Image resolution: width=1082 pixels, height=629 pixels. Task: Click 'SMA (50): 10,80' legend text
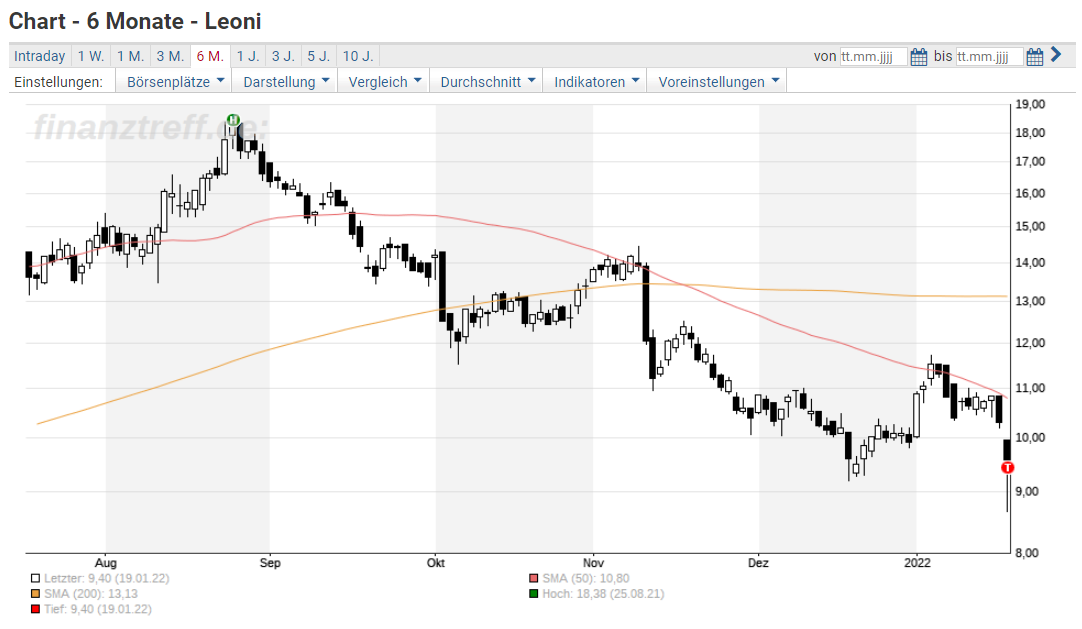[x=586, y=579]
